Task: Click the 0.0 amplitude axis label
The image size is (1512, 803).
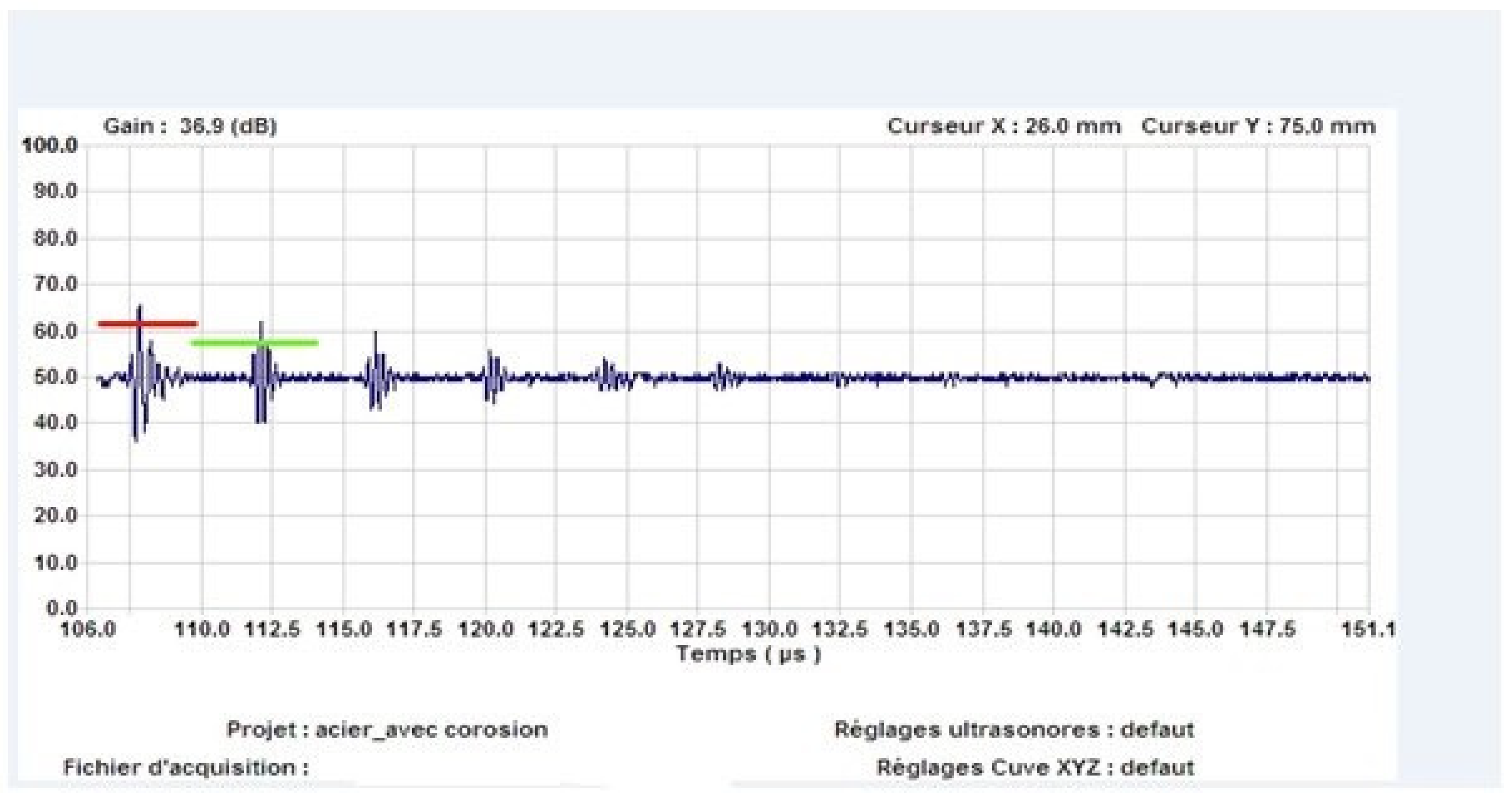Action: 62,608
